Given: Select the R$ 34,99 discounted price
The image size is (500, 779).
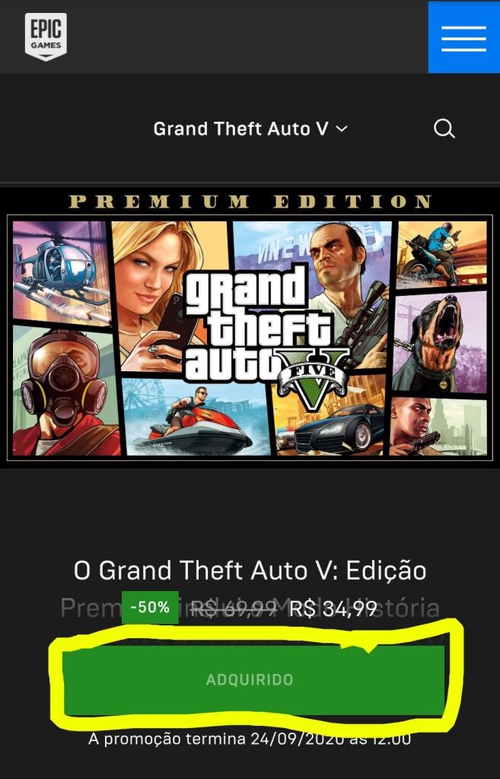Looking at the screenshot, I should [x=333, y=609].
